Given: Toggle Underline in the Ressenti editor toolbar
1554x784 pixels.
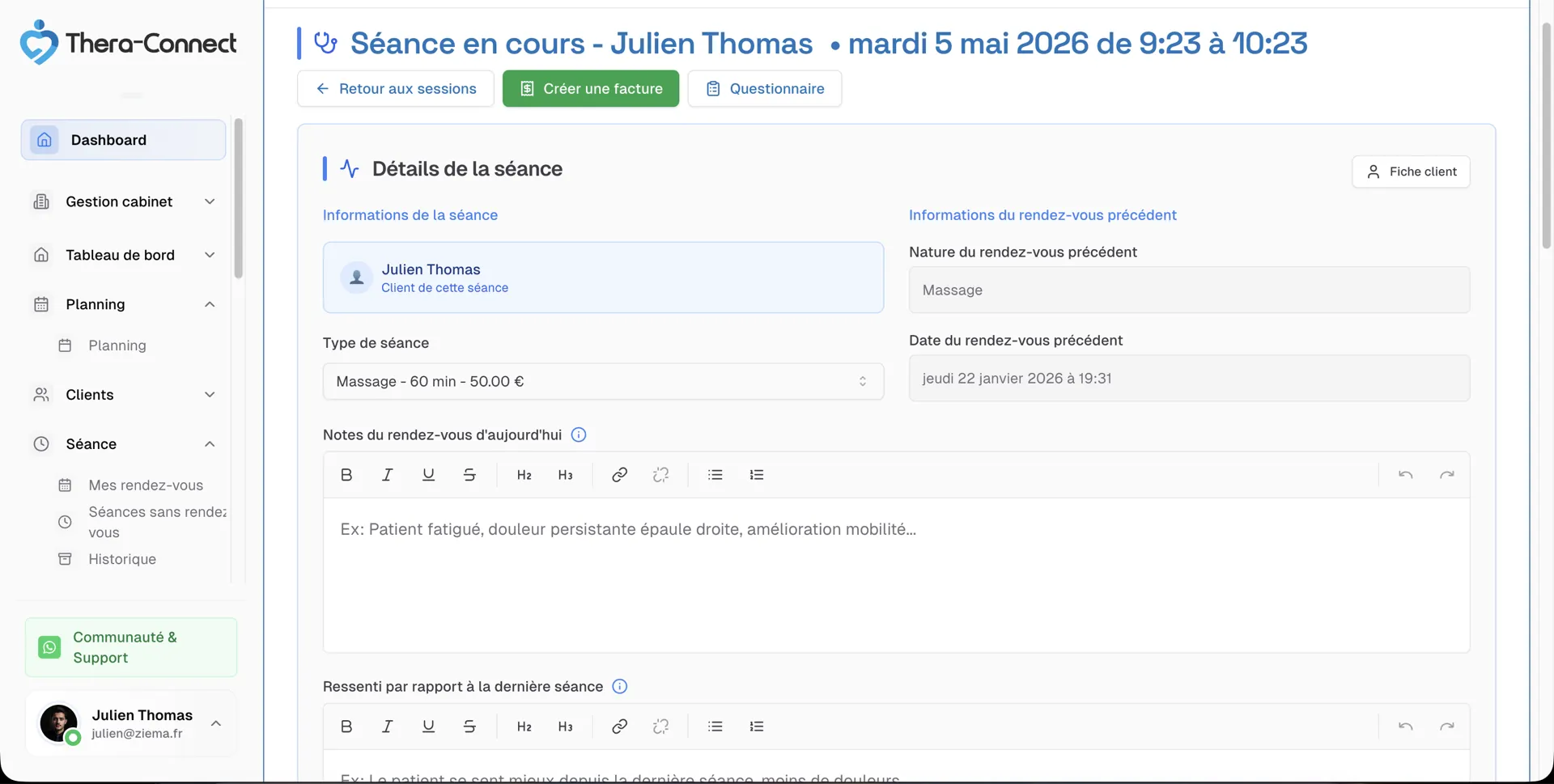Looking at the screenshot, I should (x=428, y=727).
